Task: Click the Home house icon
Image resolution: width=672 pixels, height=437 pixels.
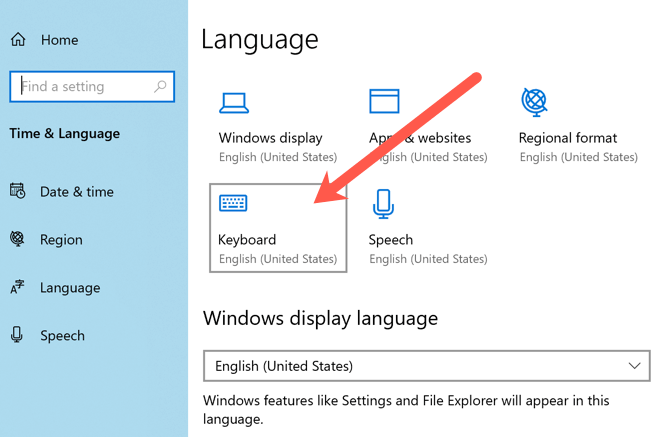Action: [x=18, y=40]
